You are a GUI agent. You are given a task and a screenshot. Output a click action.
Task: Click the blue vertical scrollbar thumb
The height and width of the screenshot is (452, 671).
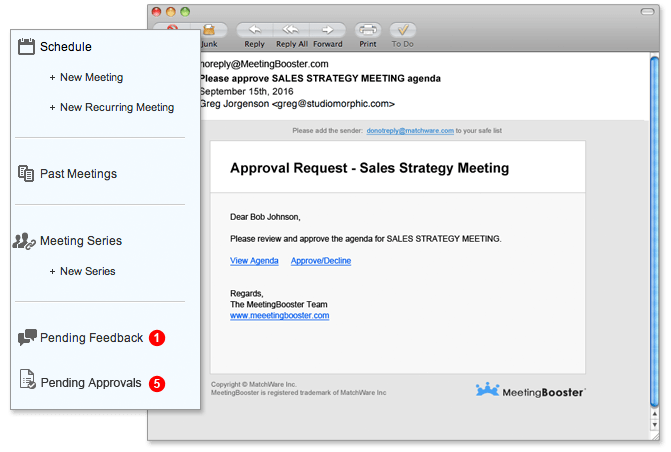tap(654, 231)
